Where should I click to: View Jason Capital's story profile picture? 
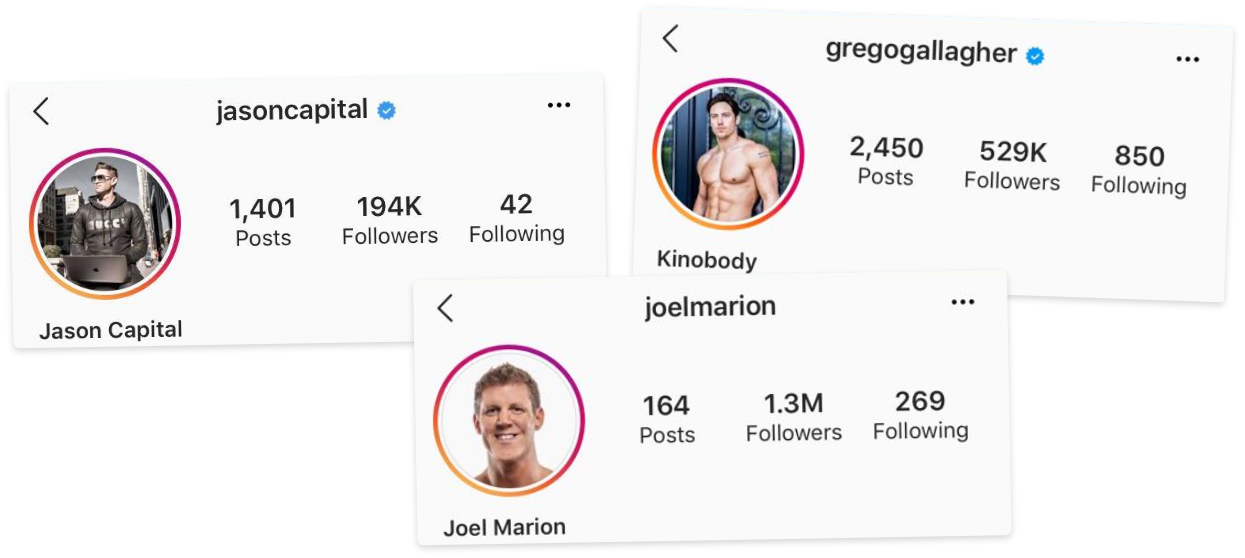coord(105,224)
